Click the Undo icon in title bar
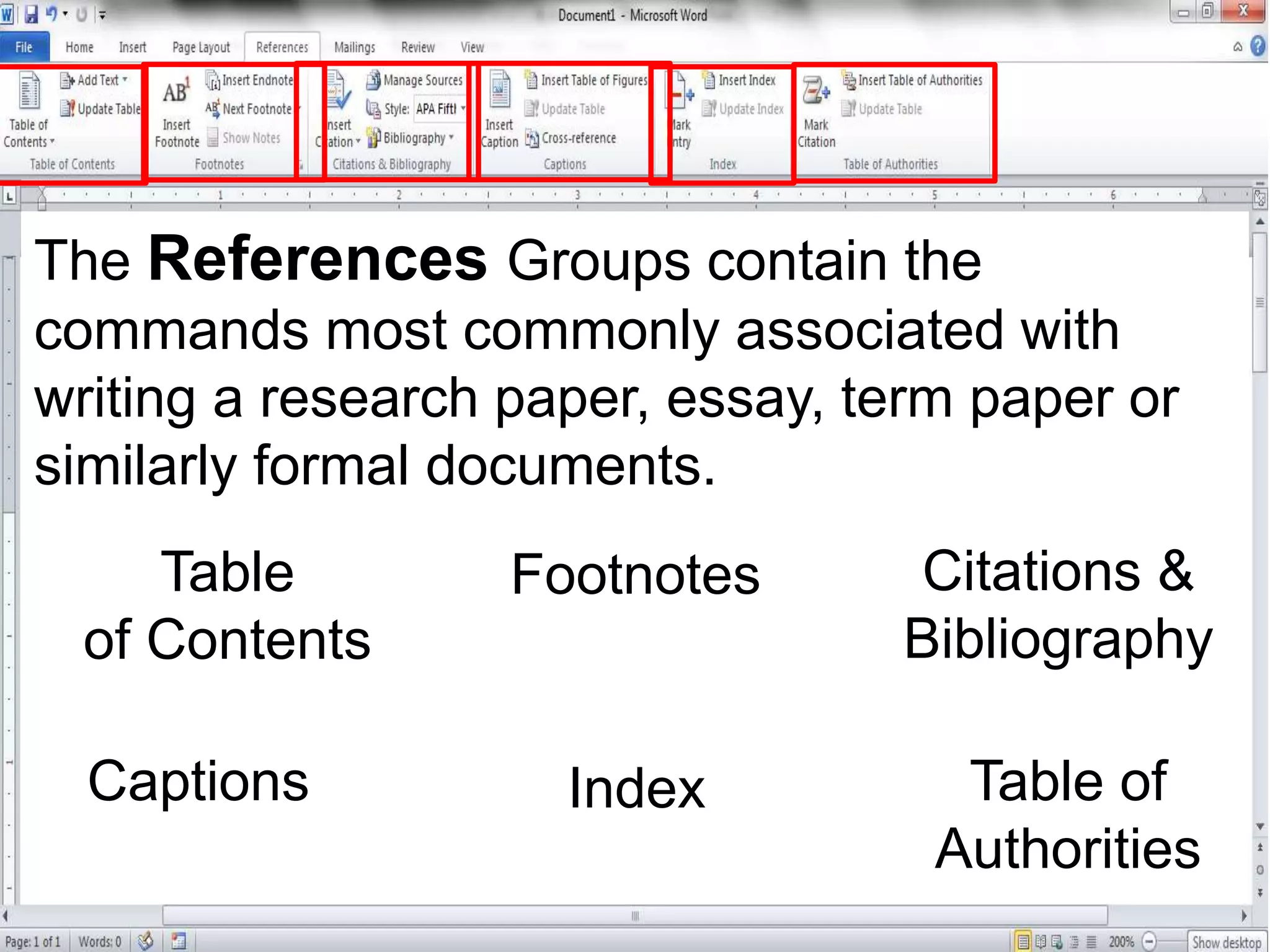Viewport: 1270px width, 952px height. click(x=52, y=14)
